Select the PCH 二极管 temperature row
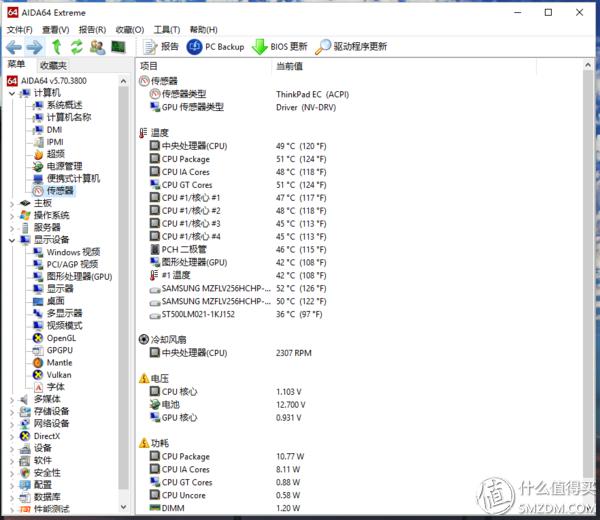The width and height of the screenshot is (600, 520). click(x=238, y=249)
